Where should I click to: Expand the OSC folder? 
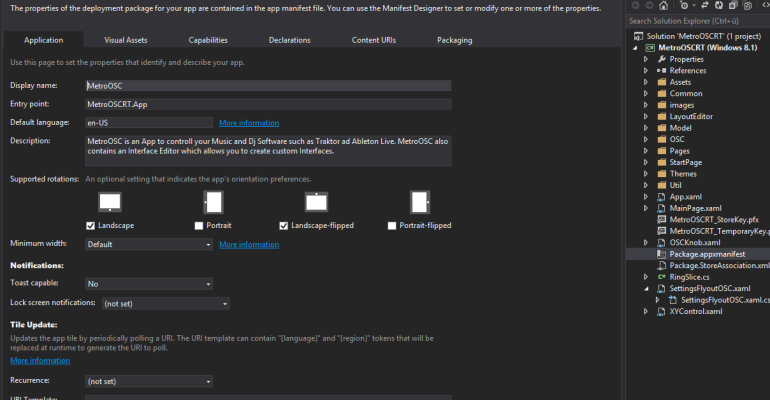click(x=646, y=139)
